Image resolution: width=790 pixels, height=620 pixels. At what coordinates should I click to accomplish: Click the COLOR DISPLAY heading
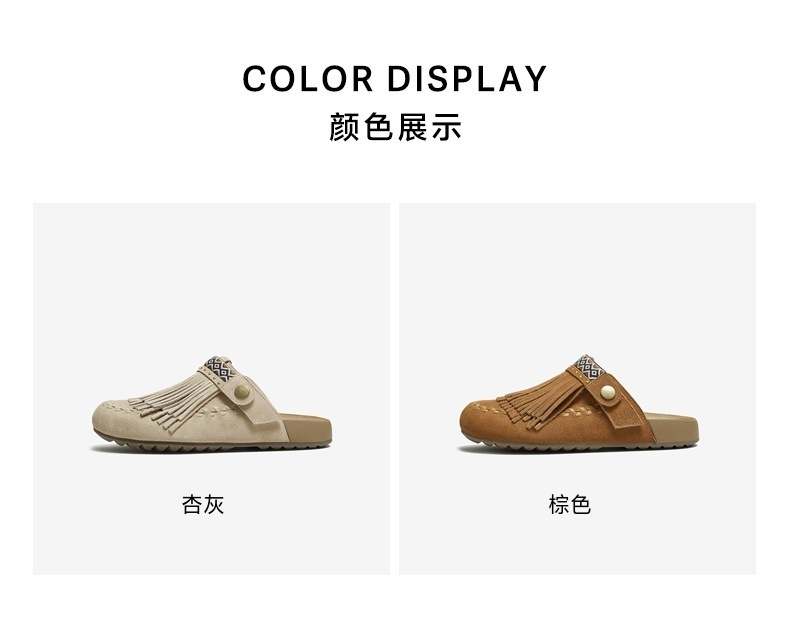tap(394, 79)
